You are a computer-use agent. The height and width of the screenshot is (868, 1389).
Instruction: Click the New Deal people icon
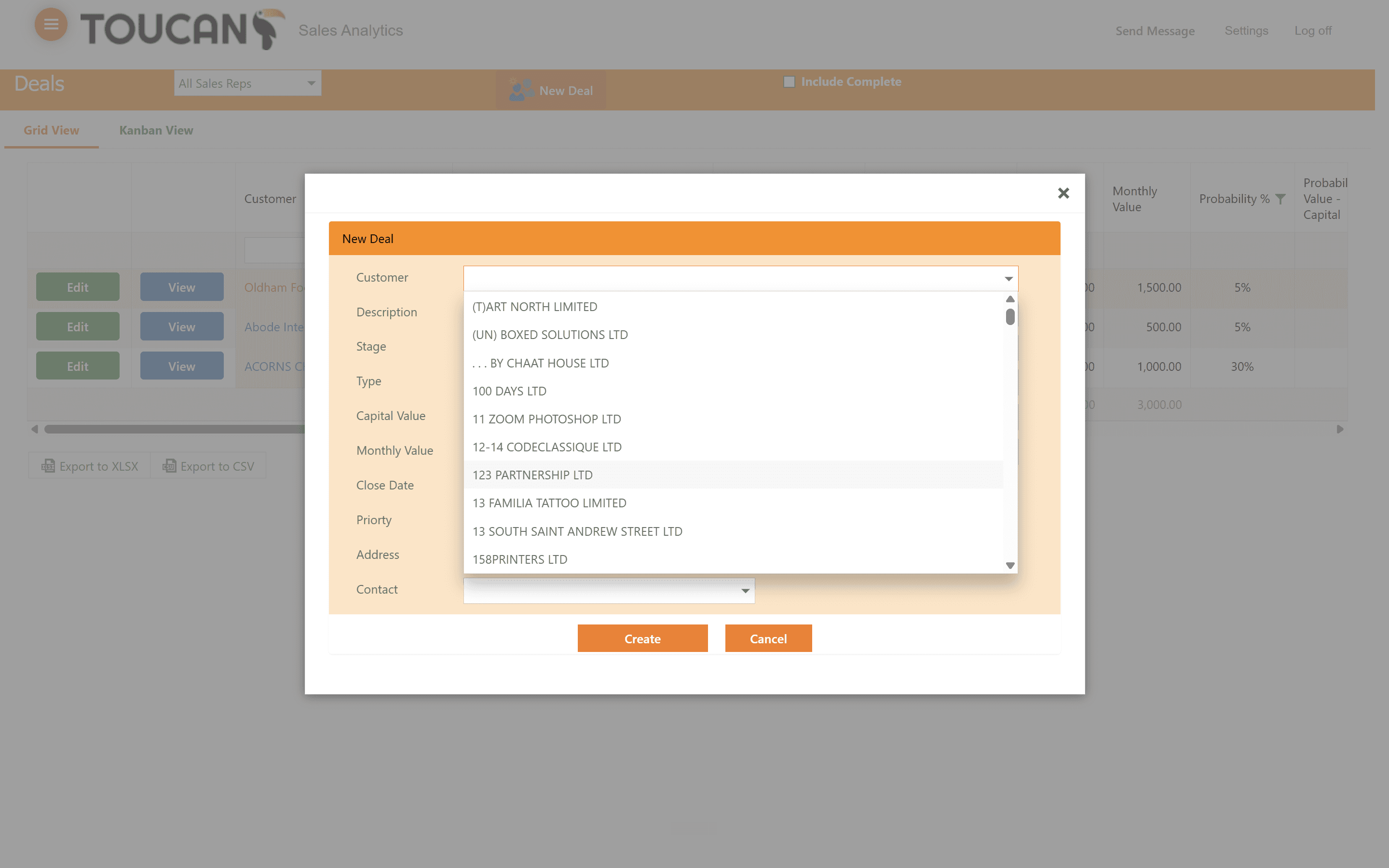pos(521,90)
